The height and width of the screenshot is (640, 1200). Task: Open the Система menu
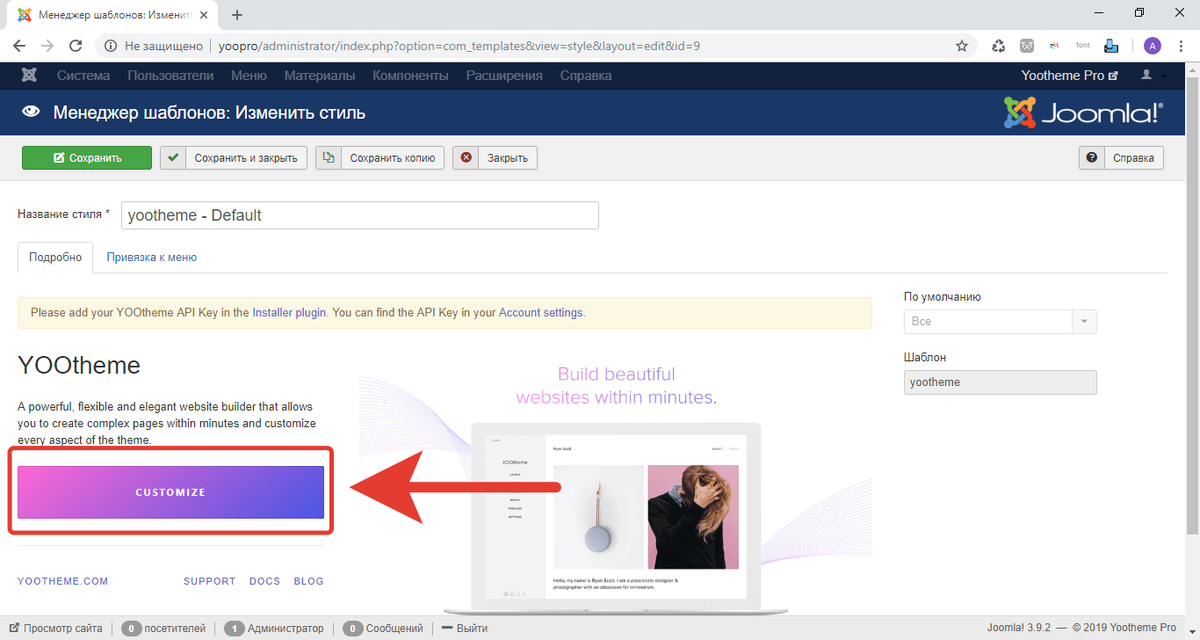[83, 76]
